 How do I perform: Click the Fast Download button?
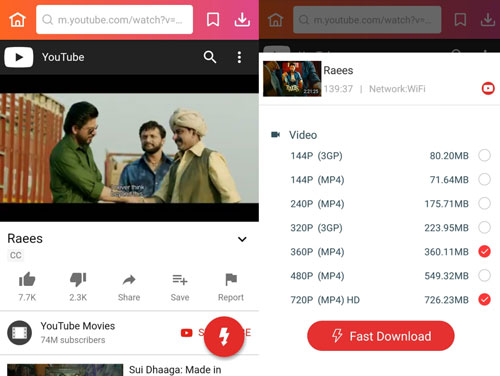pos(381,336)
